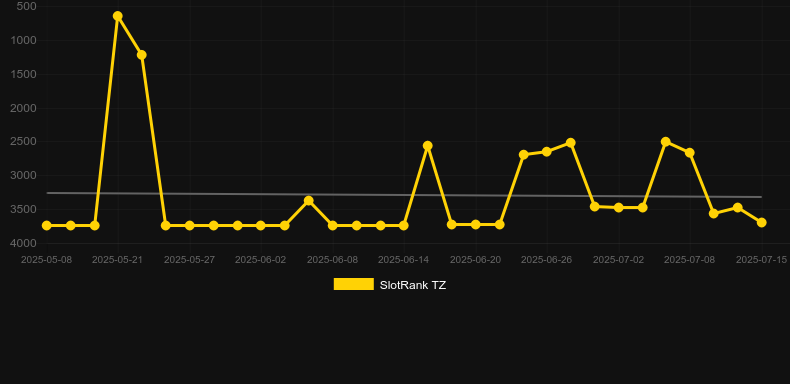Click the data point at 2025-05-27

point(189,225)
